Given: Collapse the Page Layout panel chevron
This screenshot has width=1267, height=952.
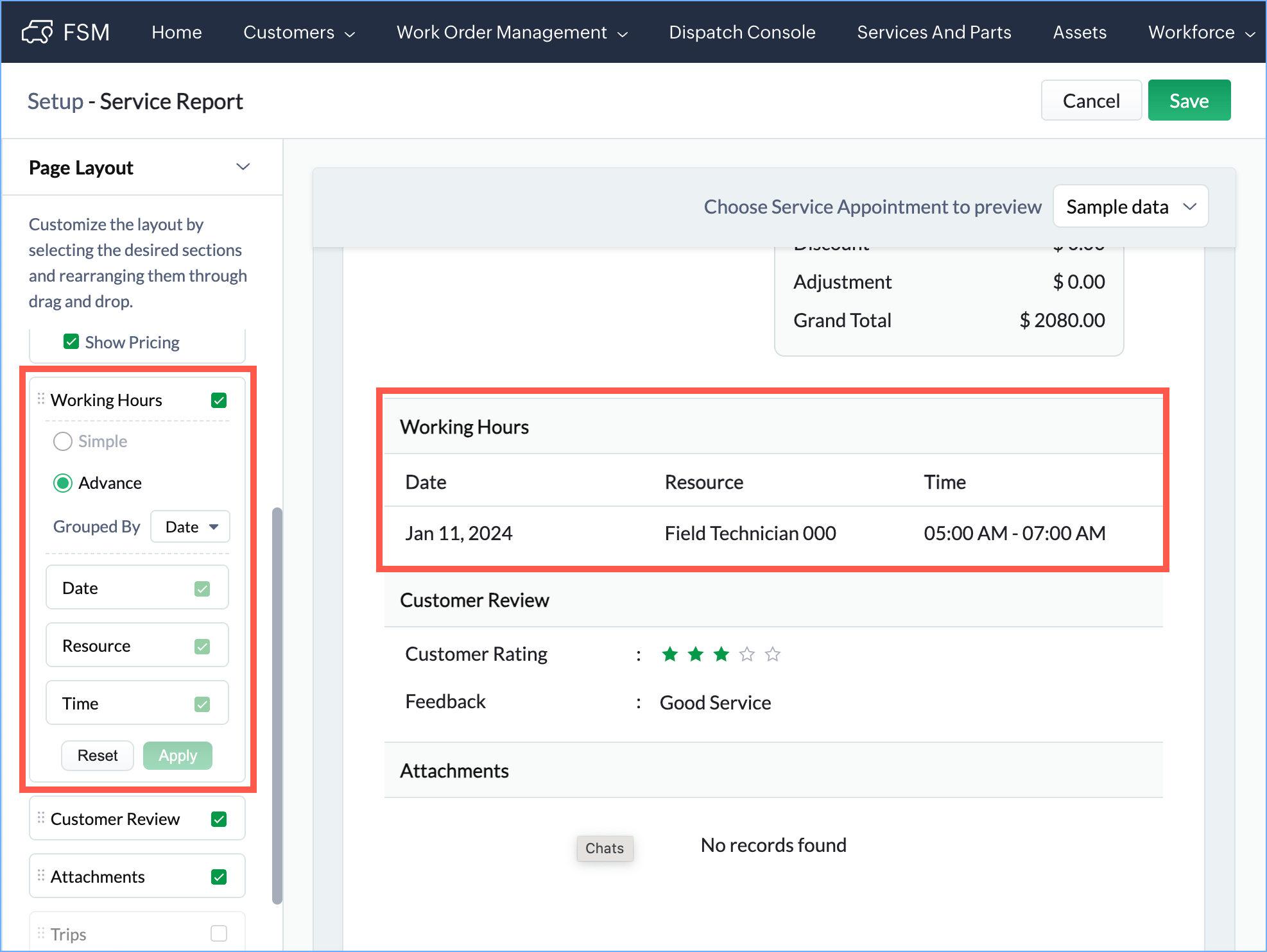Looking at the screenshot, I should (243, 167).
